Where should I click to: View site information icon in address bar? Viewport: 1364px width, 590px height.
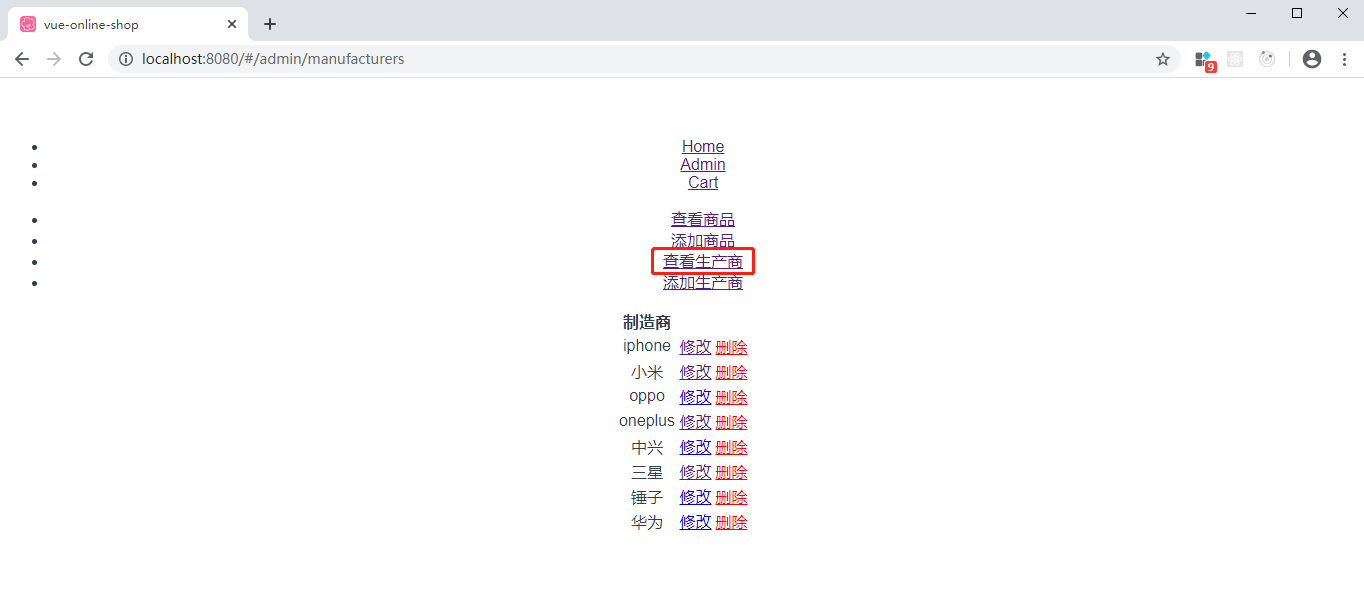point(126,59)
